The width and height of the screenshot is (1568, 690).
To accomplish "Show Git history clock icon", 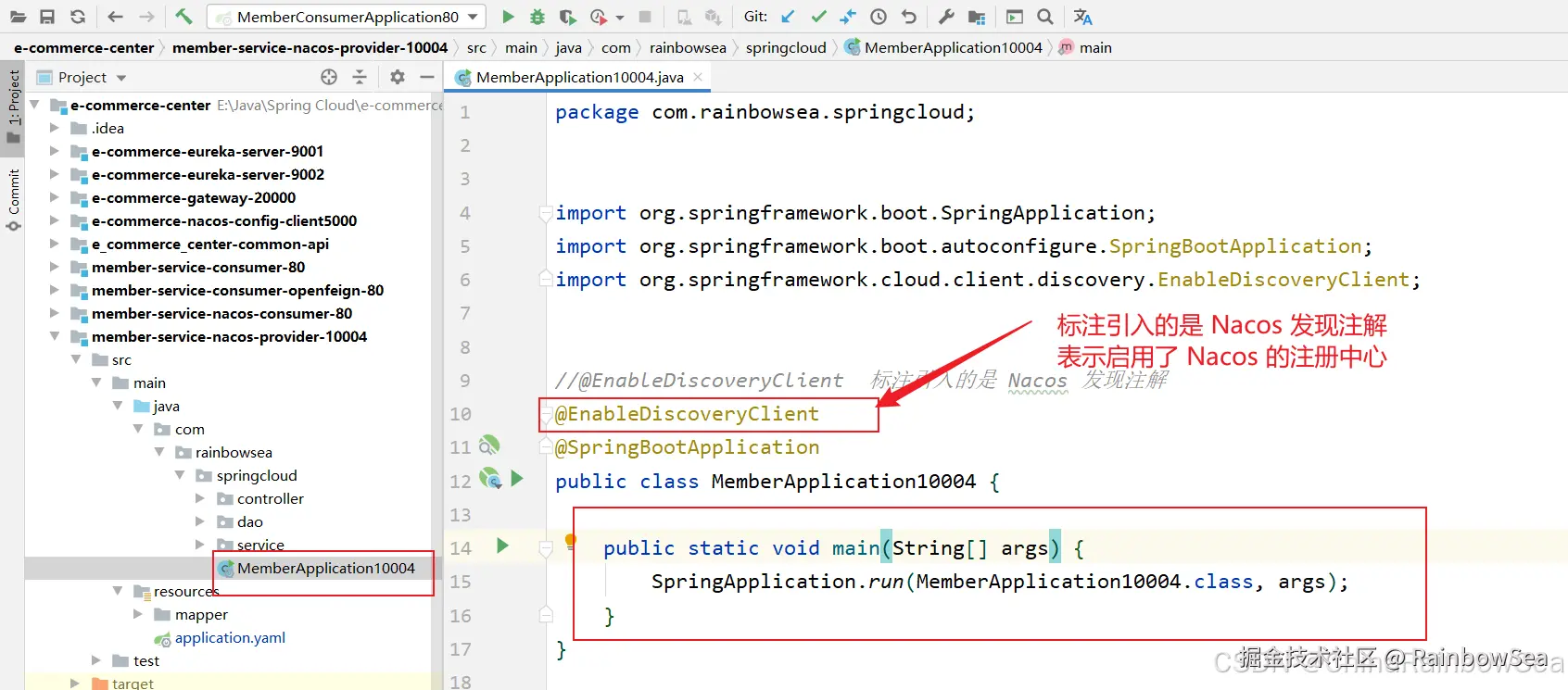I will pos(879,17).
